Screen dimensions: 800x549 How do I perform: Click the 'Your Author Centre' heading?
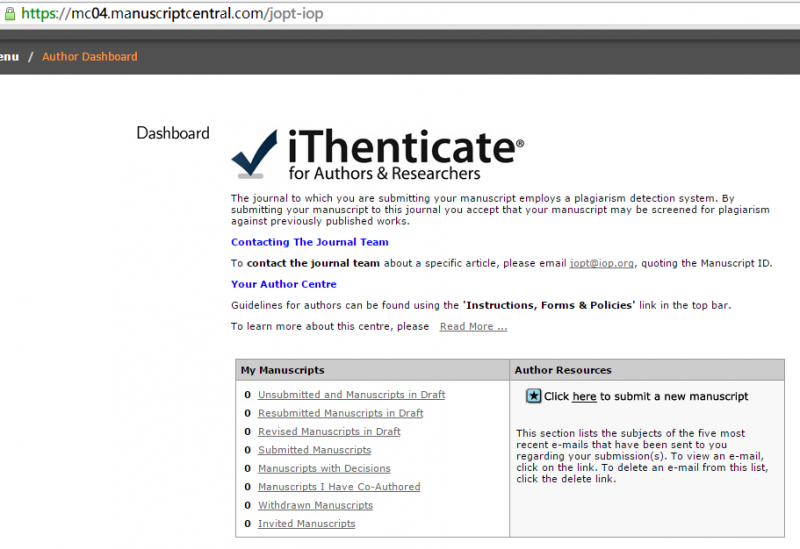pos(284,284)
